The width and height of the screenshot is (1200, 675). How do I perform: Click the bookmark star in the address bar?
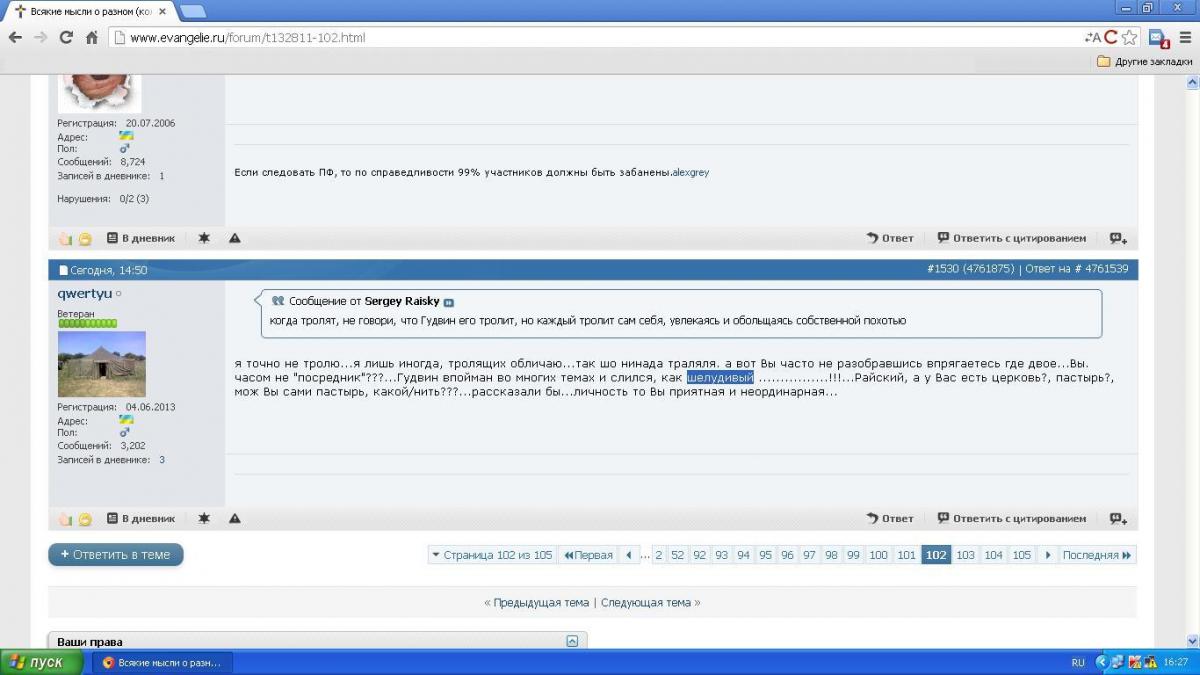pos(1129,38)
